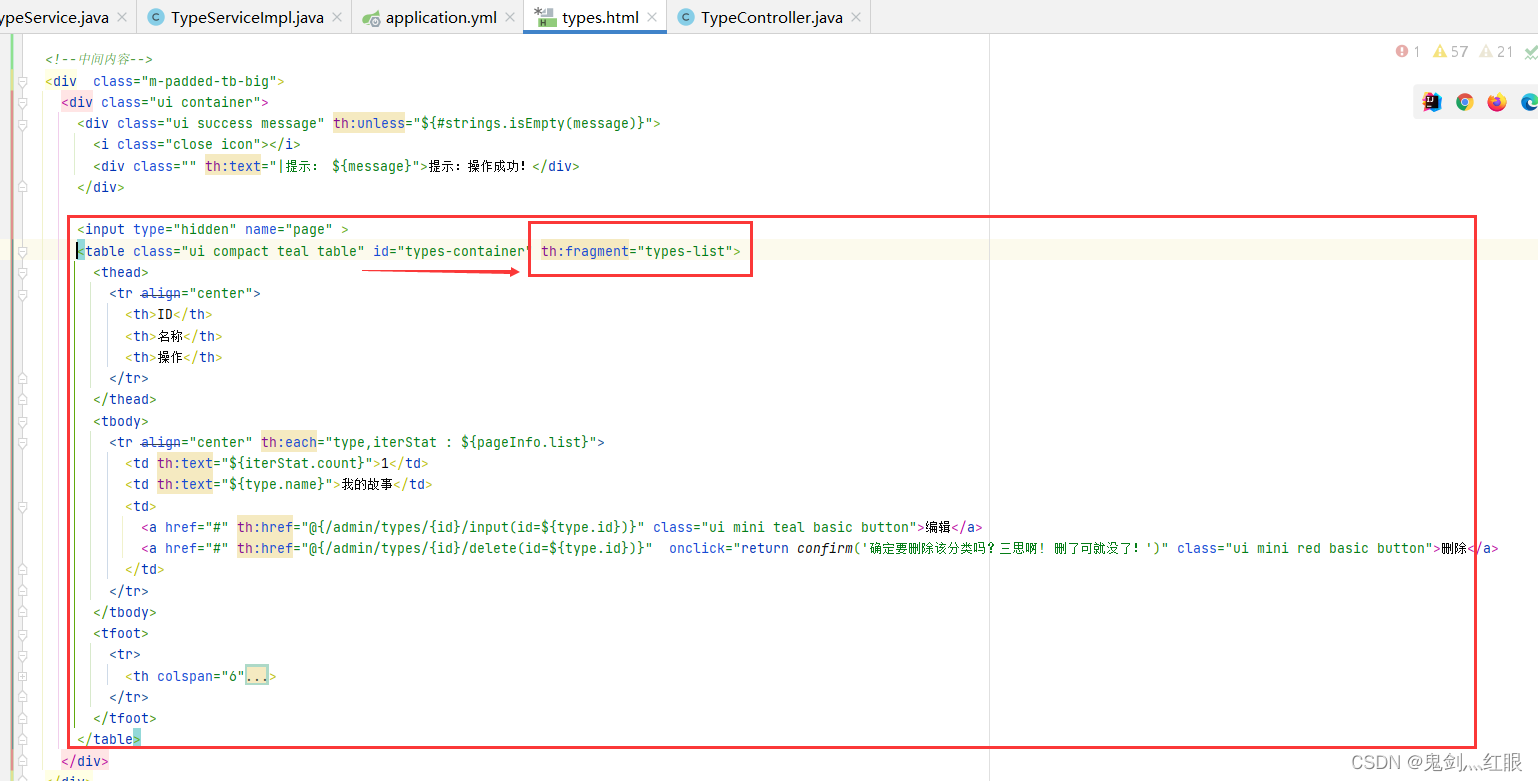
Task: Click the yellow warning count 57 indicator
Action: [1450, 51]
